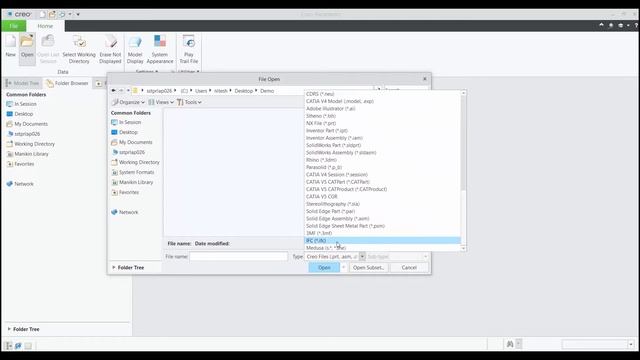Open the Views dropdown in dialog

click(161, 102)
